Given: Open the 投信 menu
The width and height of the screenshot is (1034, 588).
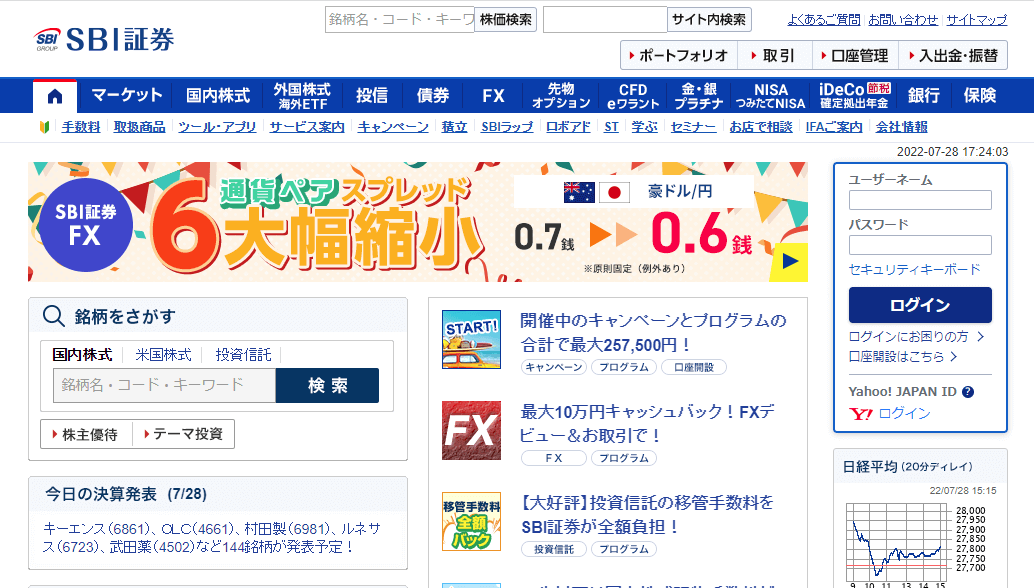Looking at the screenshot, I should point(372,96).
